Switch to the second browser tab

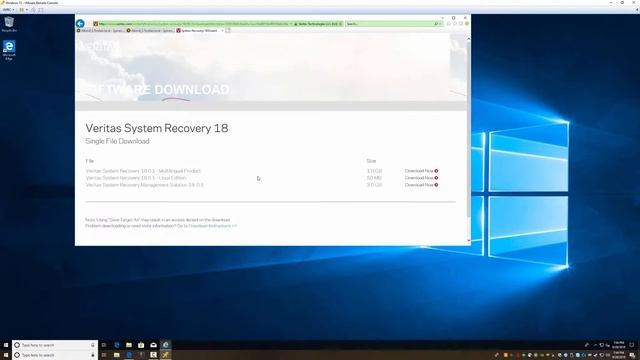coord(150,31)
